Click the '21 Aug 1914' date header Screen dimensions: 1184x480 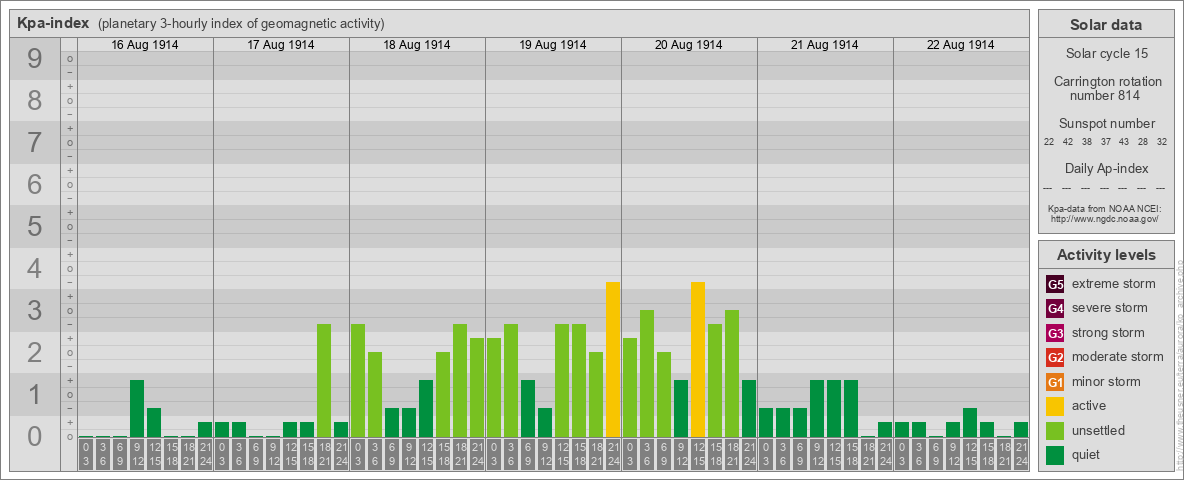pyautogui.click(x=825, y=45)
